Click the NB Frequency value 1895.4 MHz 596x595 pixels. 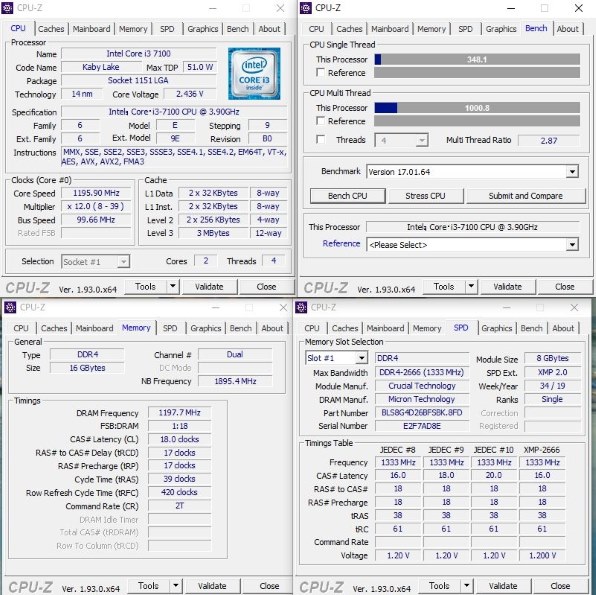235,381
